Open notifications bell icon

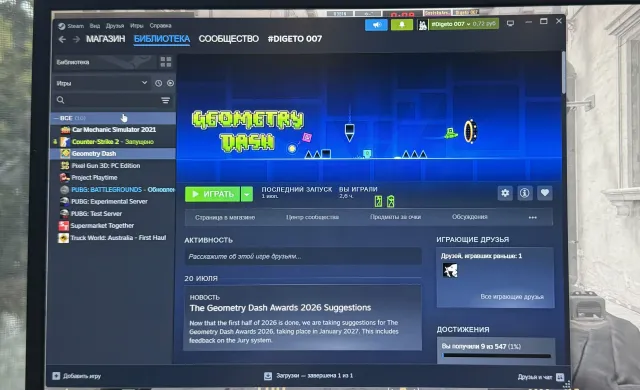coord(402,25)
